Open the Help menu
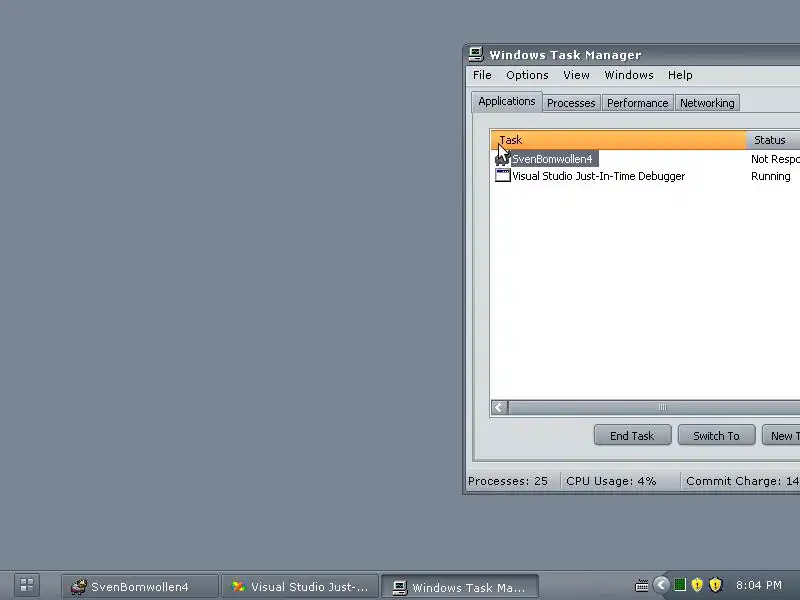 tap(680, 75)
